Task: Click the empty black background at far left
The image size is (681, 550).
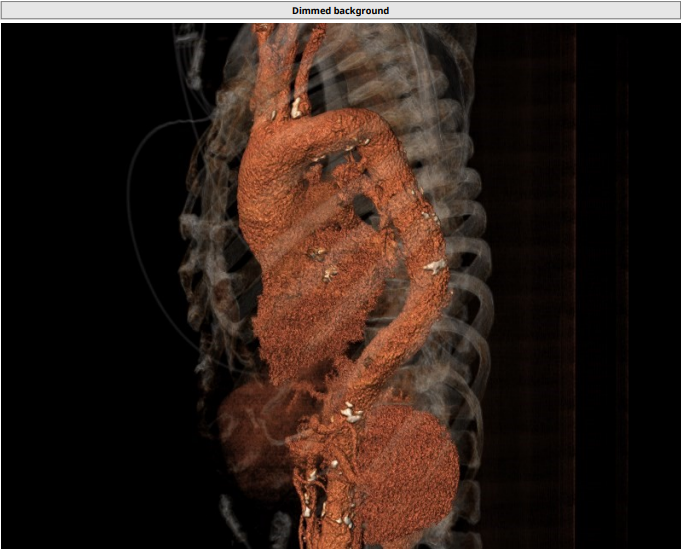Action: click(x=60, y=300)
